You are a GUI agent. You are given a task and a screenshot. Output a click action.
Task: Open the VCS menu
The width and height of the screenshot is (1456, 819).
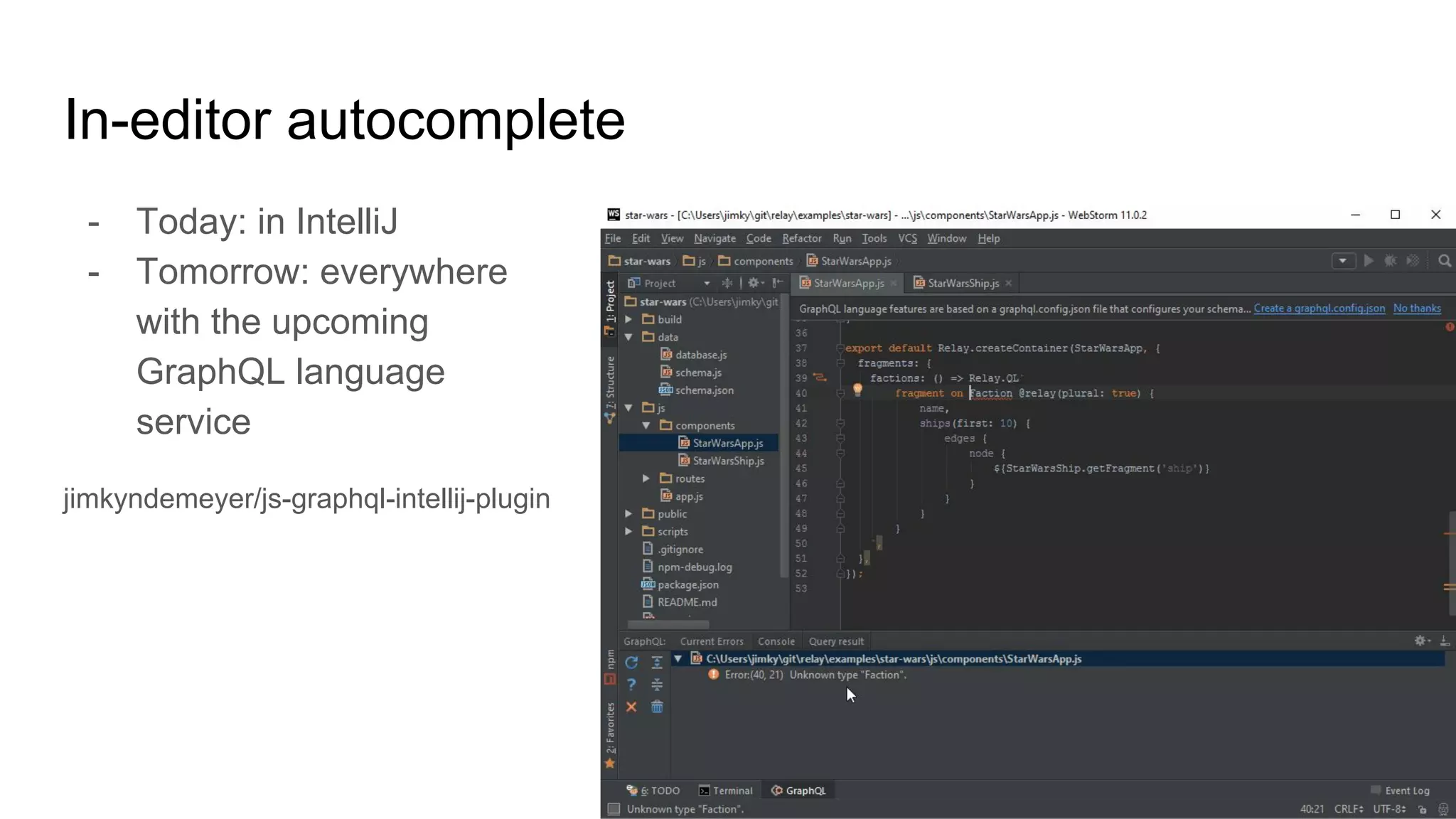907,238
